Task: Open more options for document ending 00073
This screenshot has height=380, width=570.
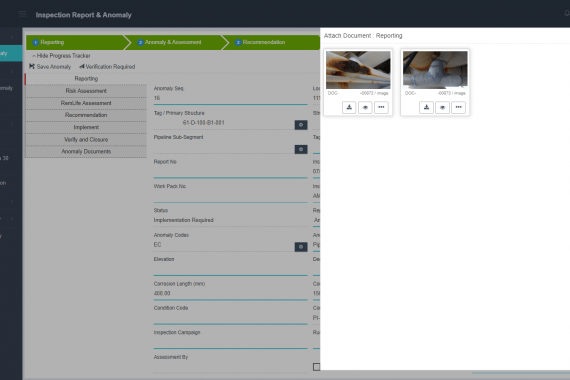Action: pyautogui.click(x=458, y=107)
